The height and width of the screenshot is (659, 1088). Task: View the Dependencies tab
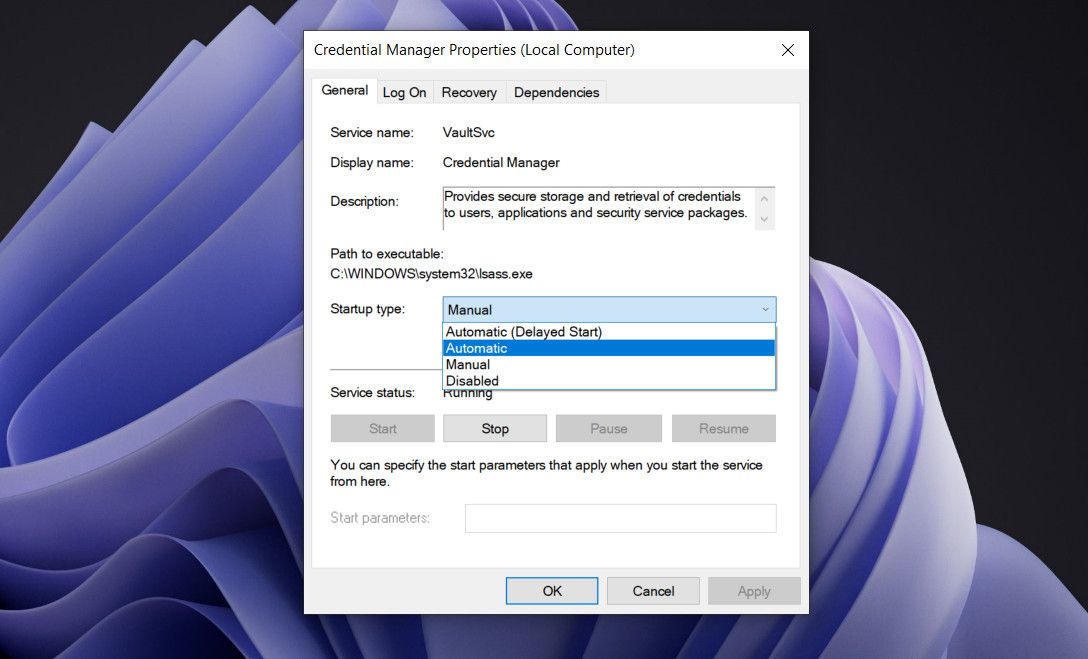pyautogui.click(x=556, y=92)
